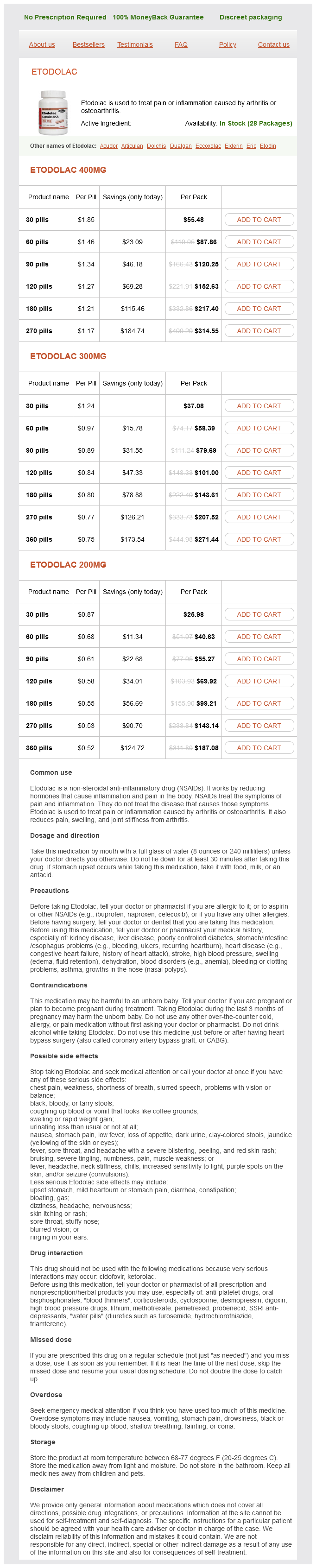Click the Etodolac bottle product image

click(54, 113)
